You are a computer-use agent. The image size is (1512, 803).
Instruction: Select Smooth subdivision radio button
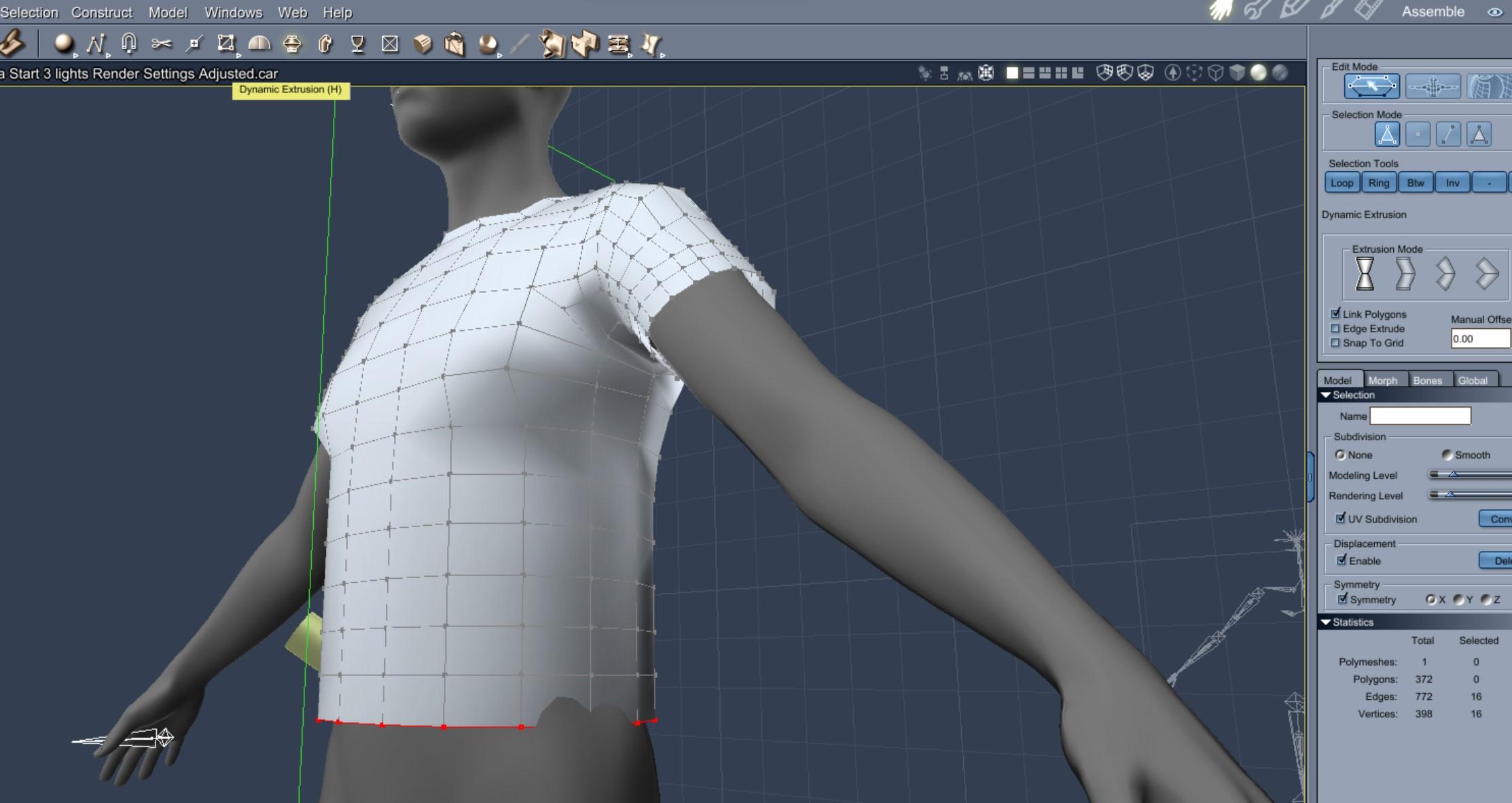coord(1447,455)
